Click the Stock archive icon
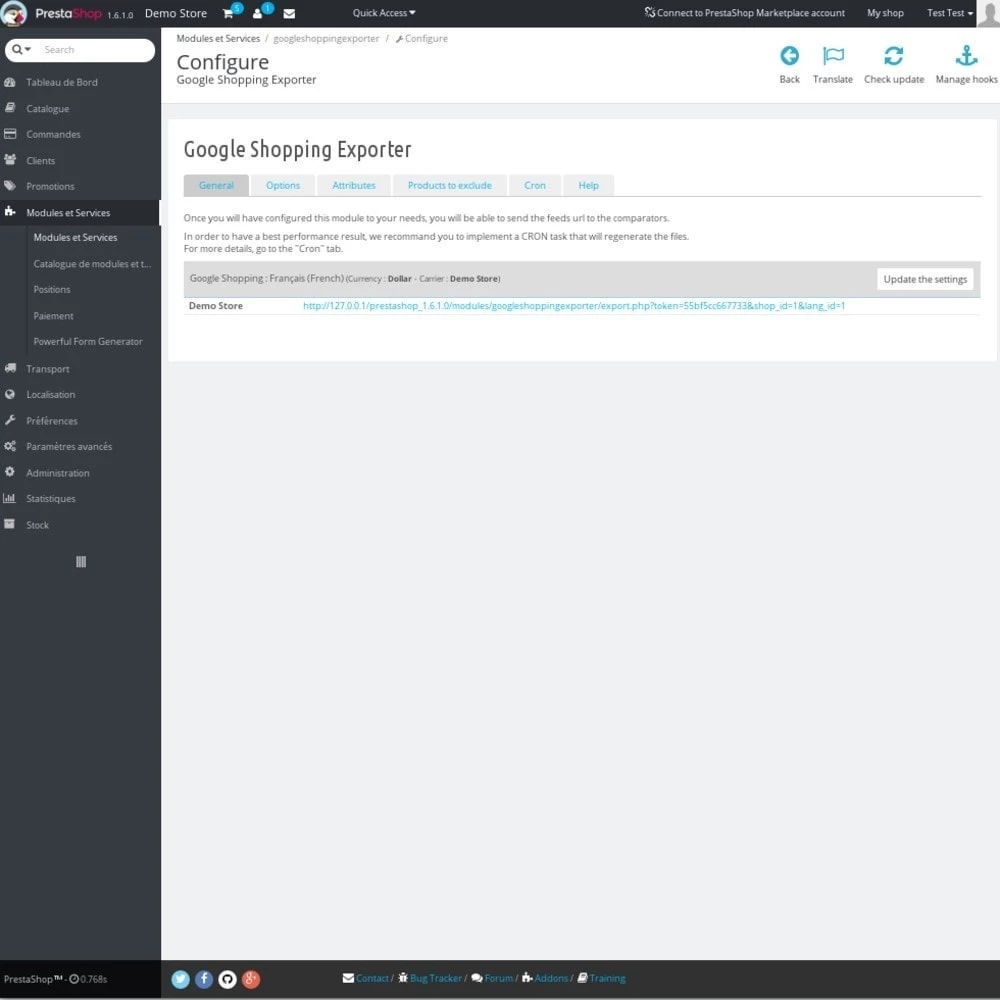 tap(9, 524)
